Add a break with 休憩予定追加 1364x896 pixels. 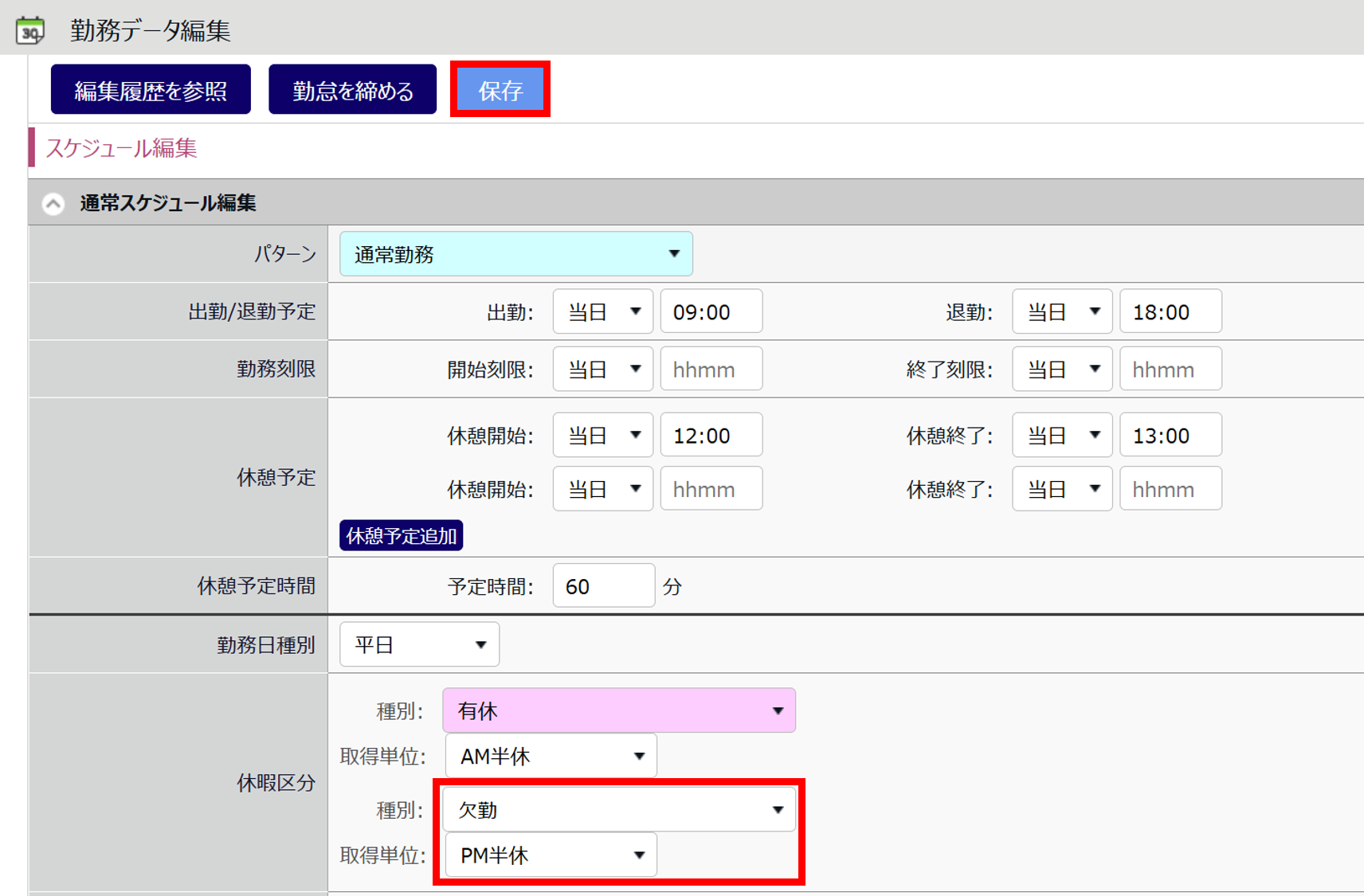coord(401,536)
